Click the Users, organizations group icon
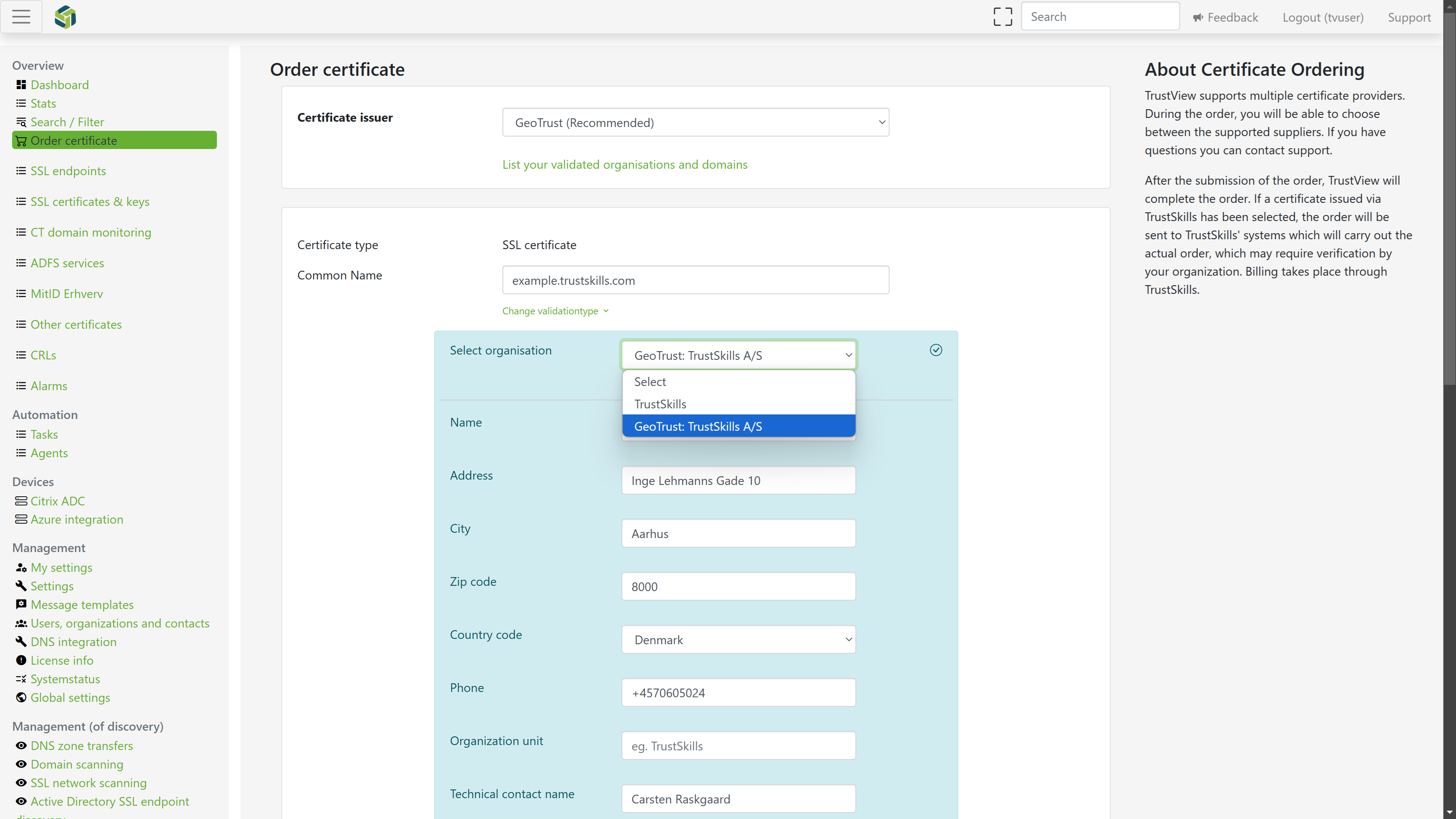Image resolution: width=1456 pixels, height=819 pixels. click(21, 623)
